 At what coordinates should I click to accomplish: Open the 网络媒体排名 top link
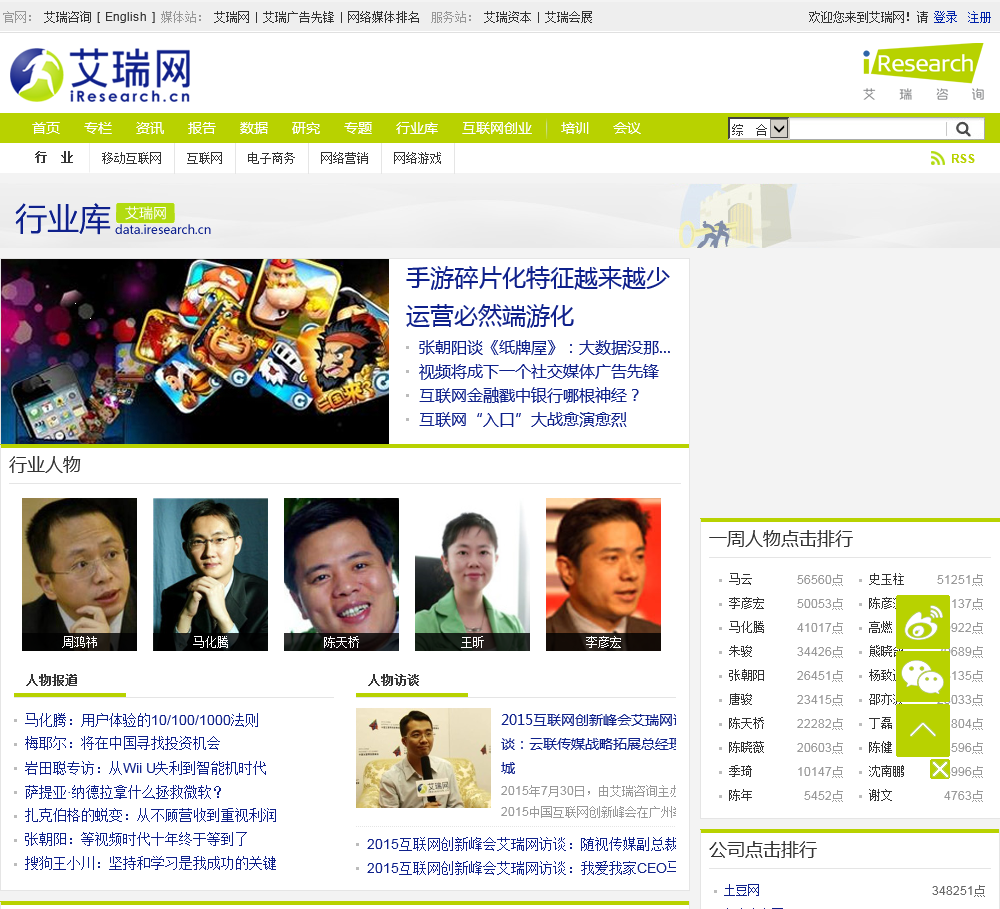[x=383, y=17]
